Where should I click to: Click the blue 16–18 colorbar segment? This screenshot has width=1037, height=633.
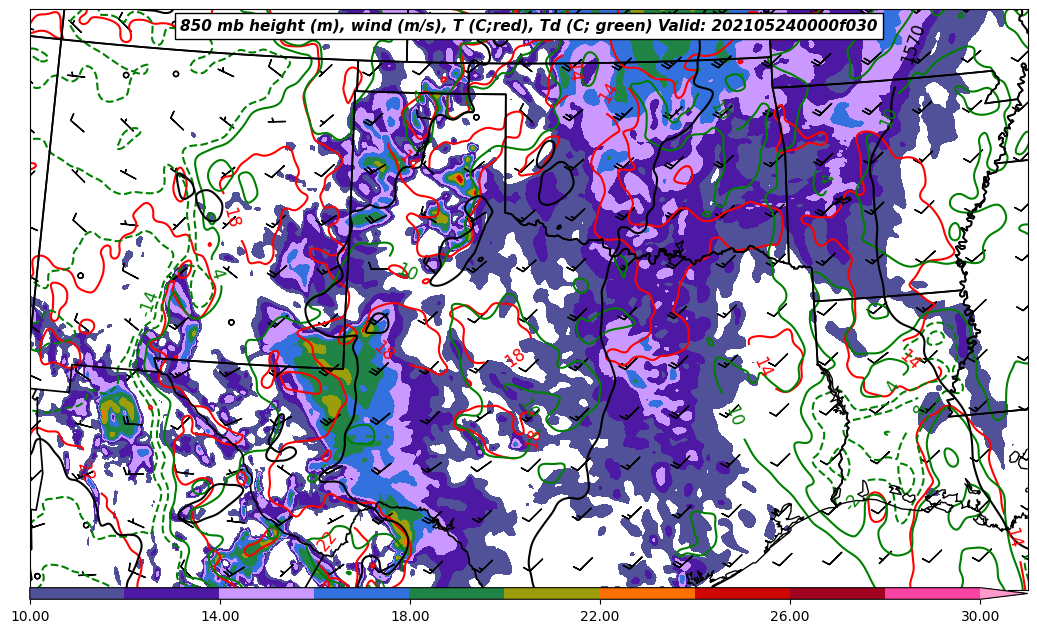coord(362,593)
